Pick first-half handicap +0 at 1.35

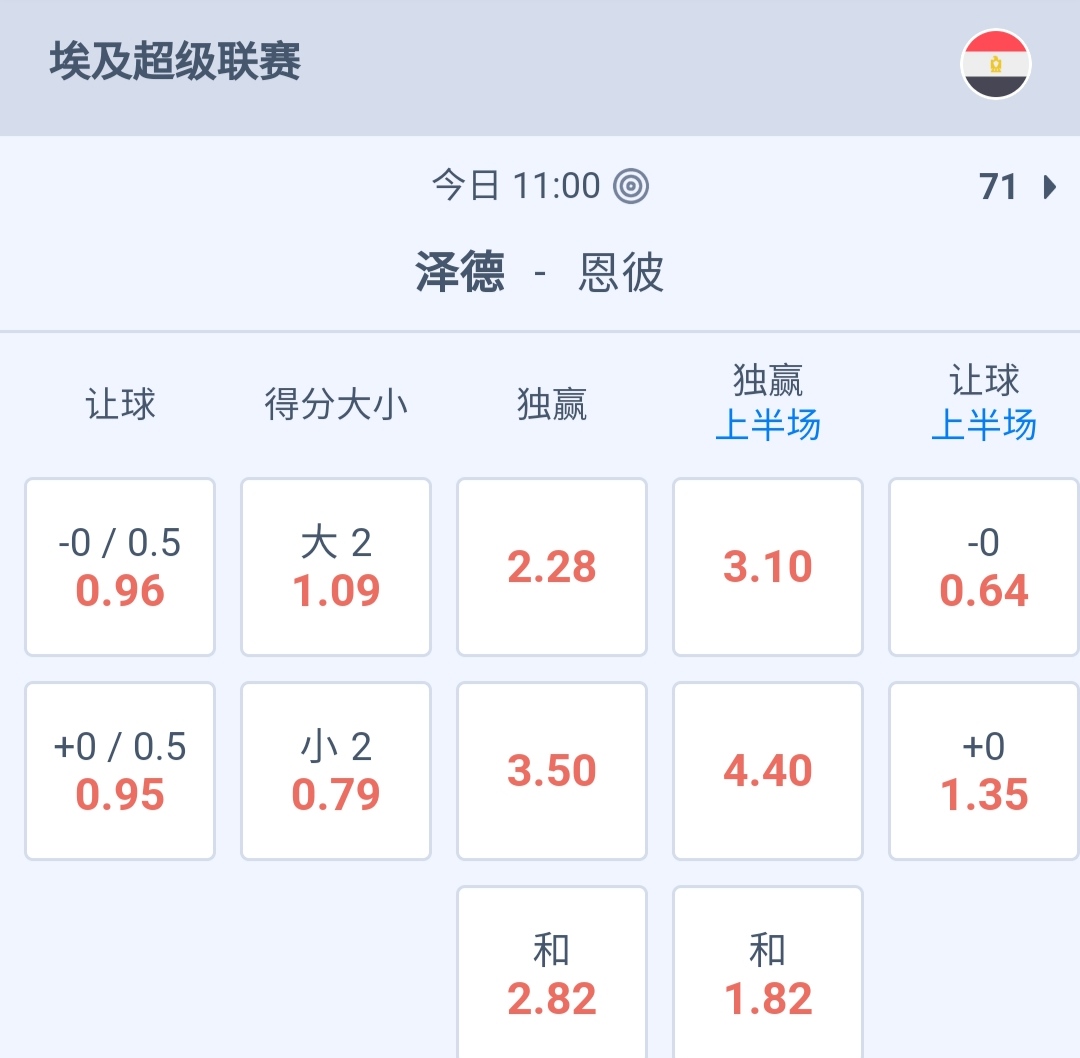click(984, 771)
